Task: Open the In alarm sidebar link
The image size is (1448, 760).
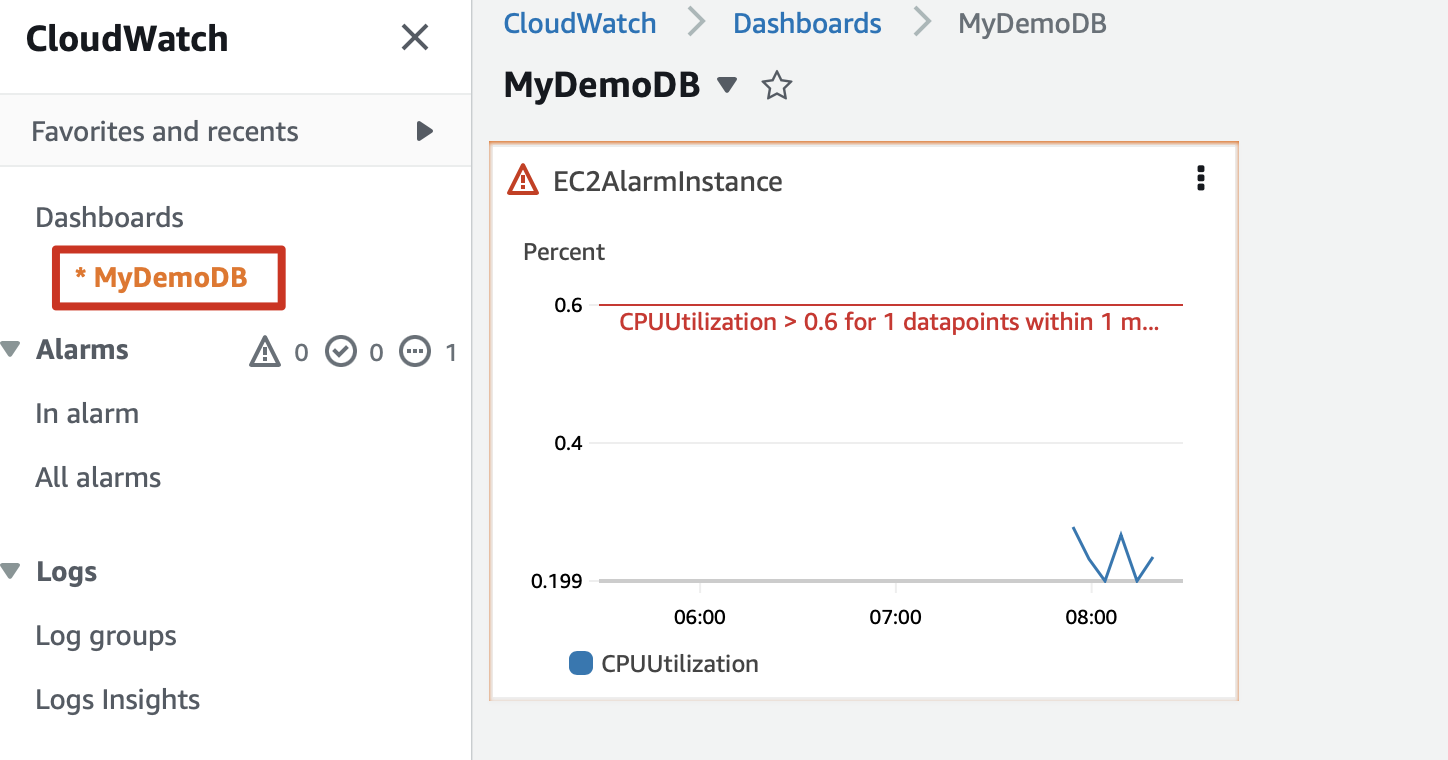Action: point(87,414)
